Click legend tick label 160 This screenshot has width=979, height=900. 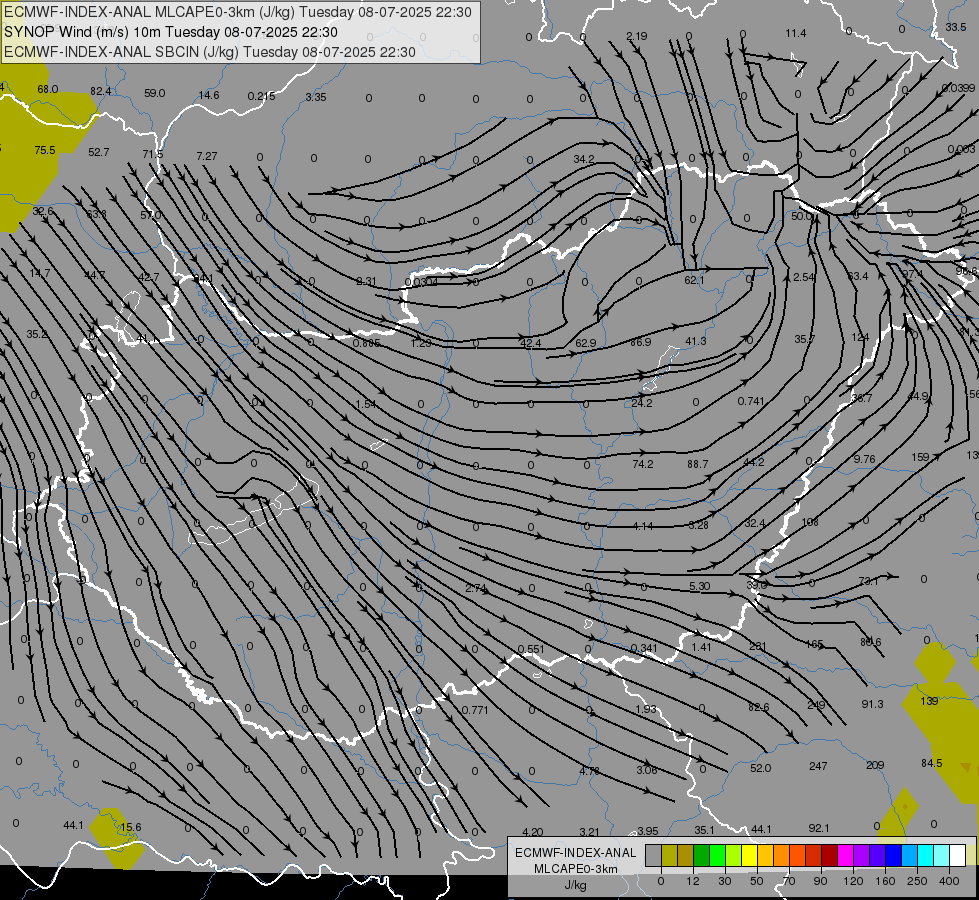885,881
